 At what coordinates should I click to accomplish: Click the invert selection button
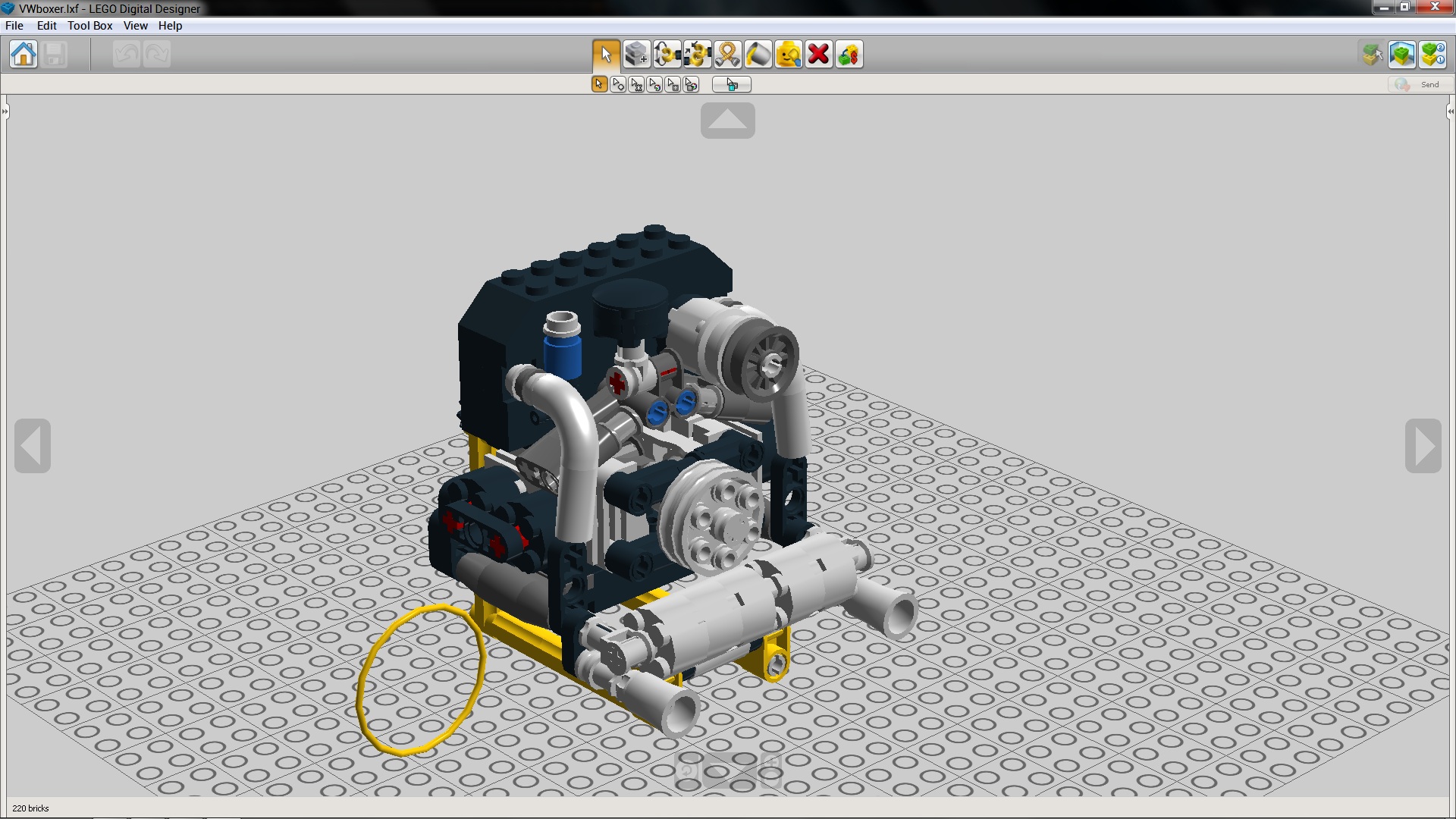click(732, 84)
